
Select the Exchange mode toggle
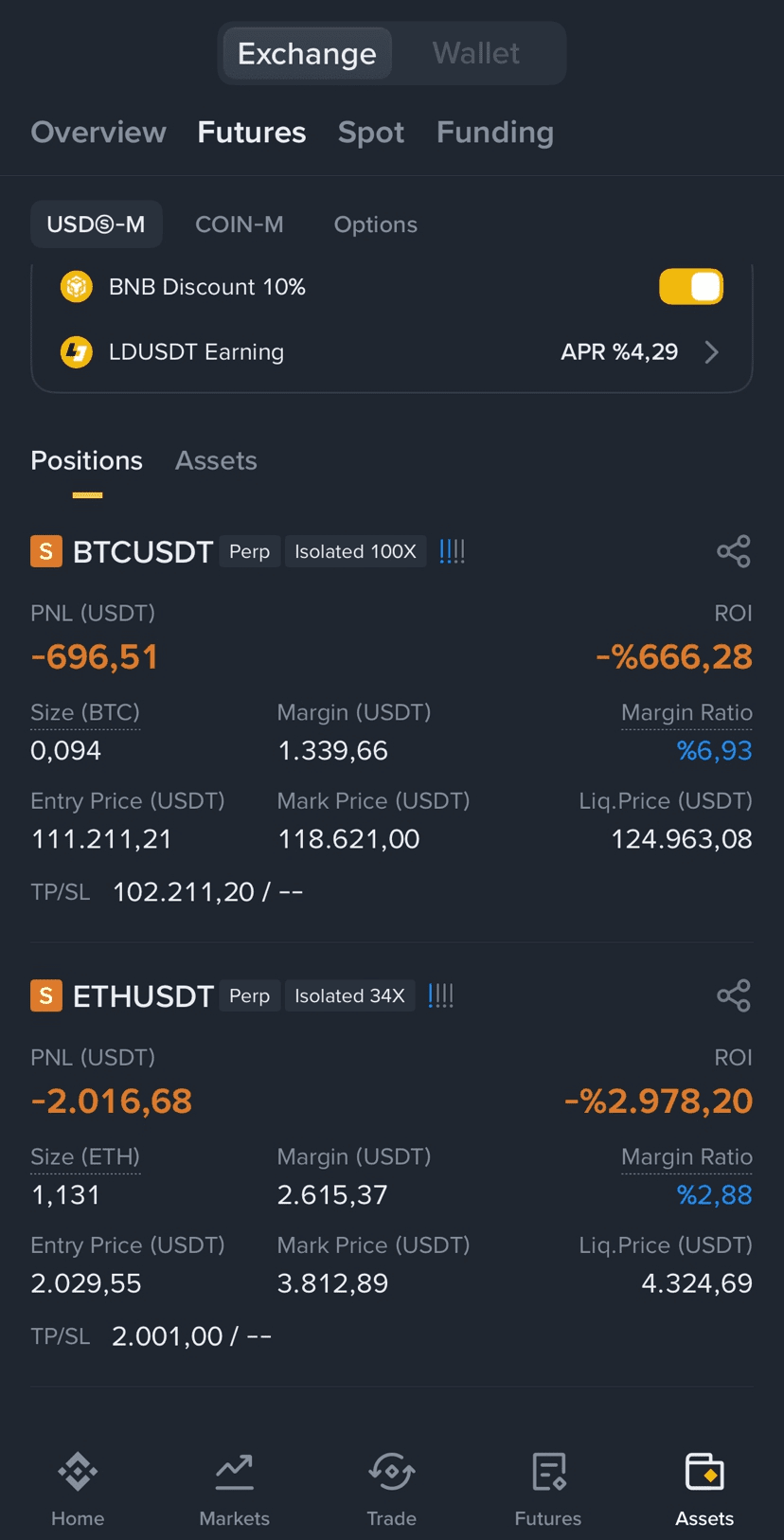[x=307, y=53]
